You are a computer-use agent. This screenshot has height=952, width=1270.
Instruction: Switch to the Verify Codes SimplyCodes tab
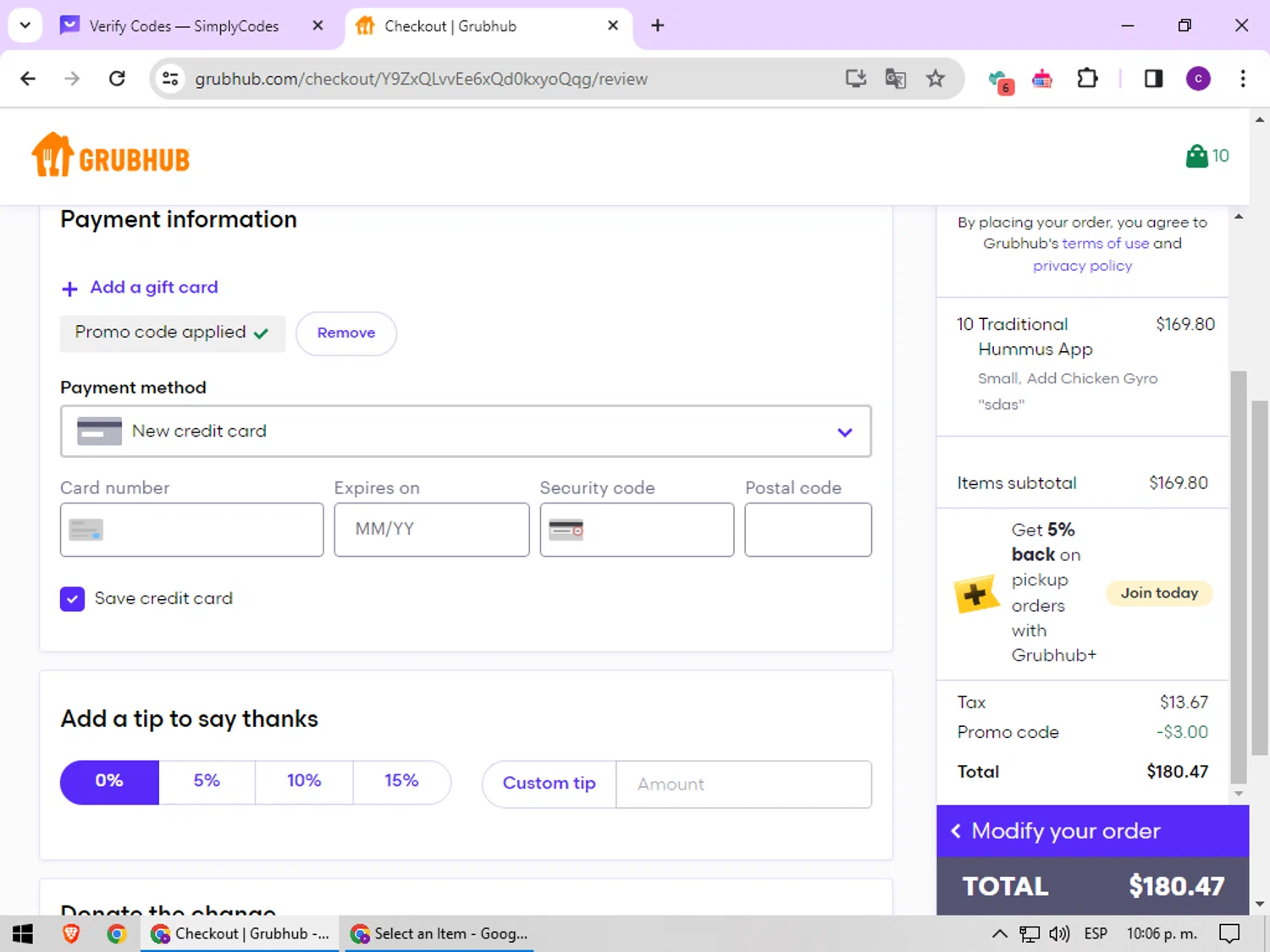[x=184, y=26]
